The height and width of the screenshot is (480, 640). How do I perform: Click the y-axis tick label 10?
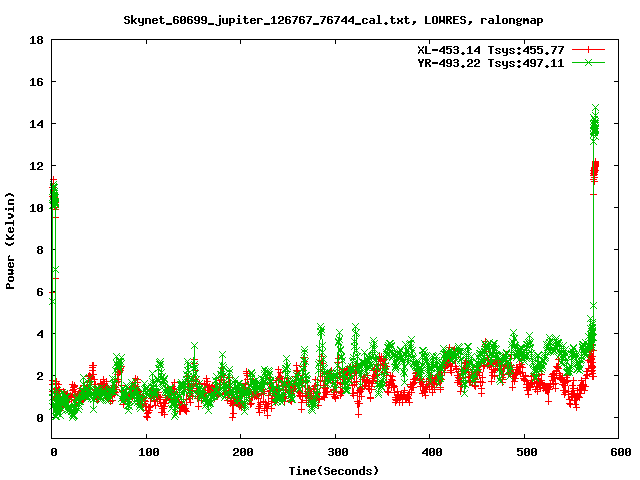(37, 208)
